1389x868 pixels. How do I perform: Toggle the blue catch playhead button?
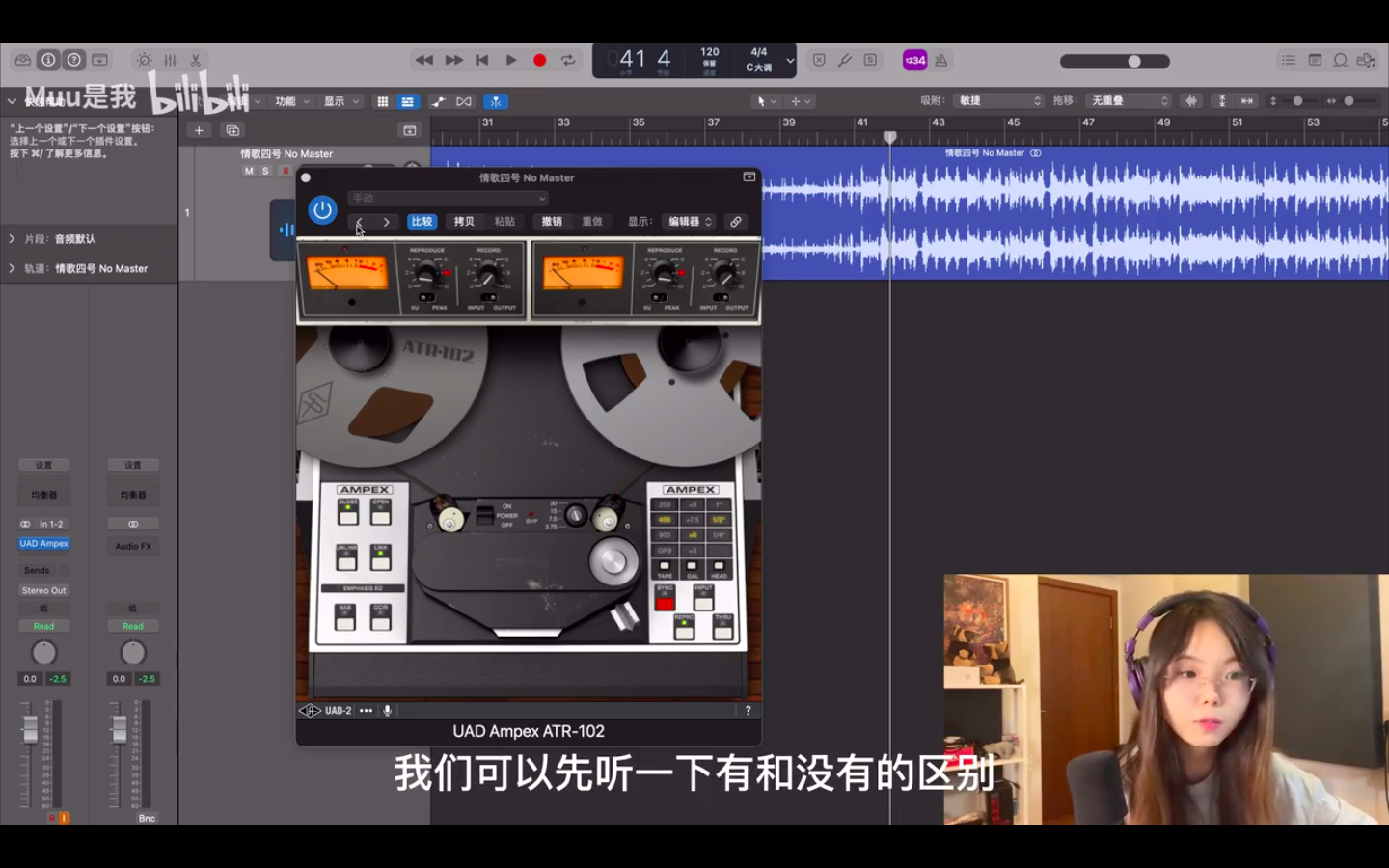click(495, 101)
